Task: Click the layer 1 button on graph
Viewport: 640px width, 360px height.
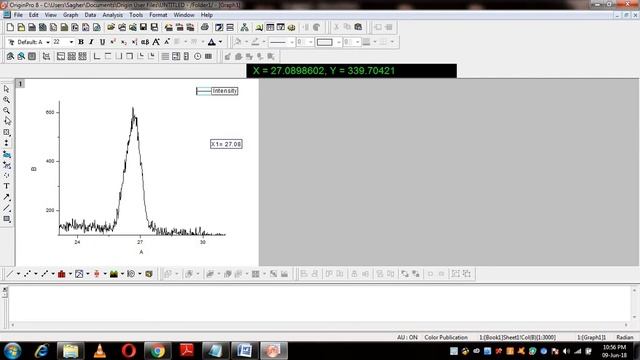Action: (20, 84)
